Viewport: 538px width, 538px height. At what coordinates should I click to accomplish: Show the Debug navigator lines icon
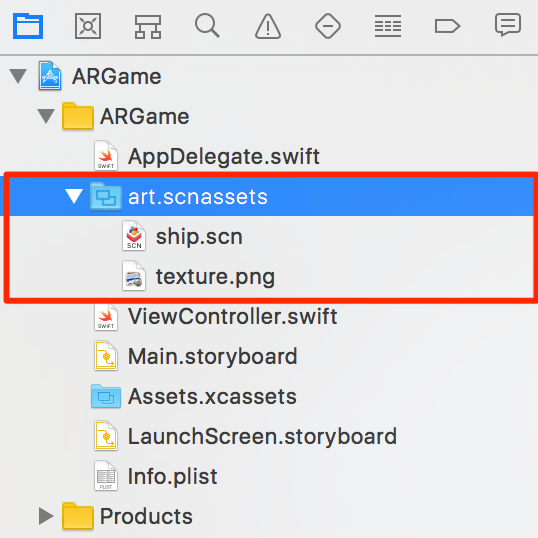[388, 26]
